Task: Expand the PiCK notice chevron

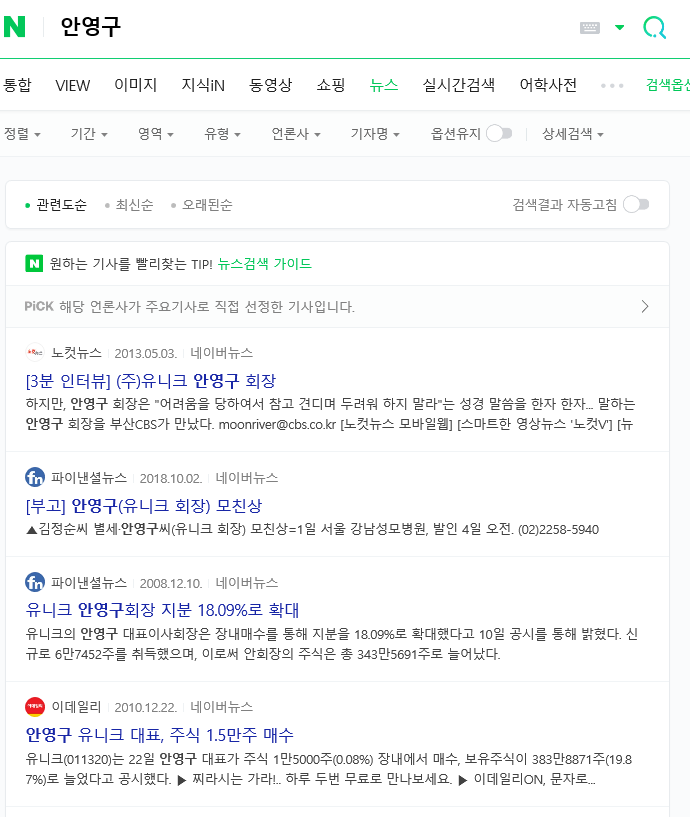Action: tap(645, 306)
